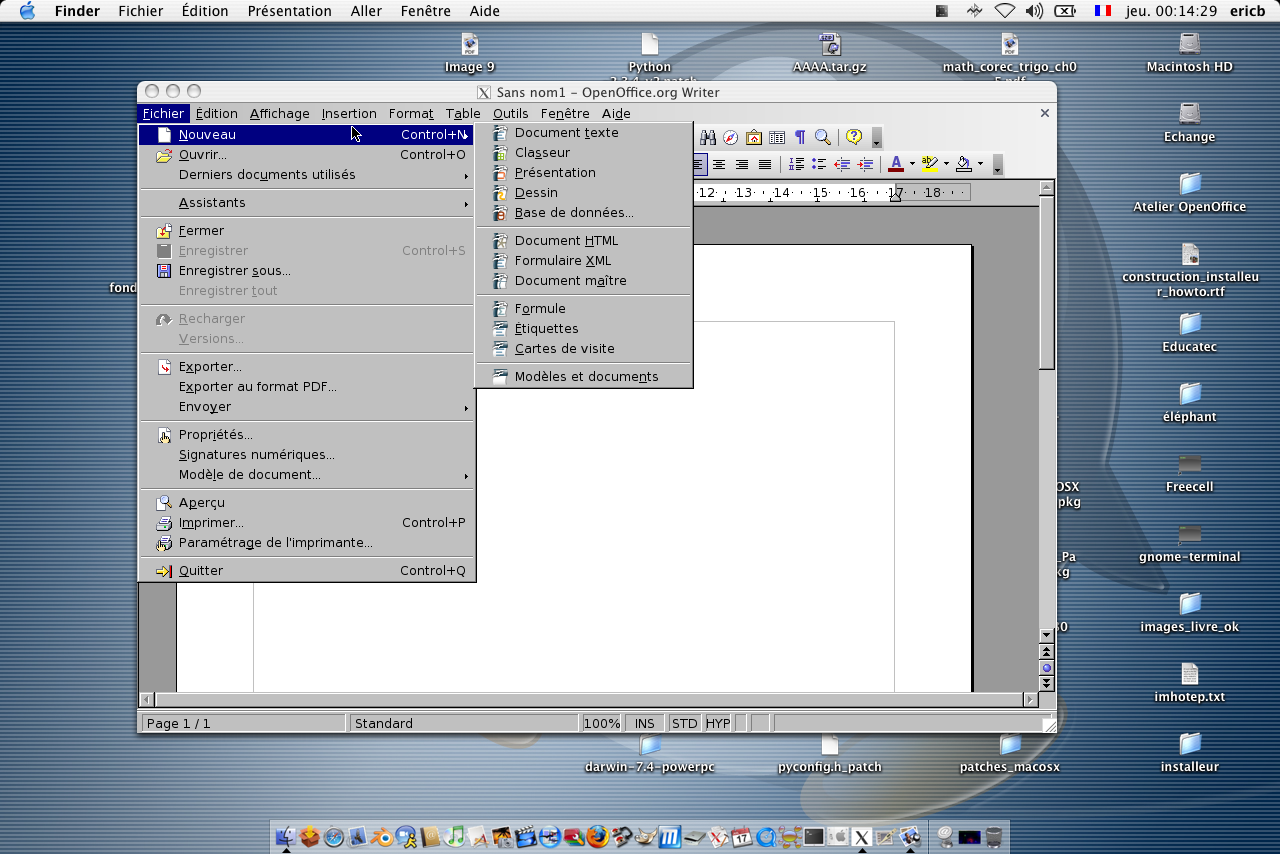1280x854 pixels.
Task: Click horizontal scrollbar right arrow
Action: pyautogui.click(x=1030, y=699)
